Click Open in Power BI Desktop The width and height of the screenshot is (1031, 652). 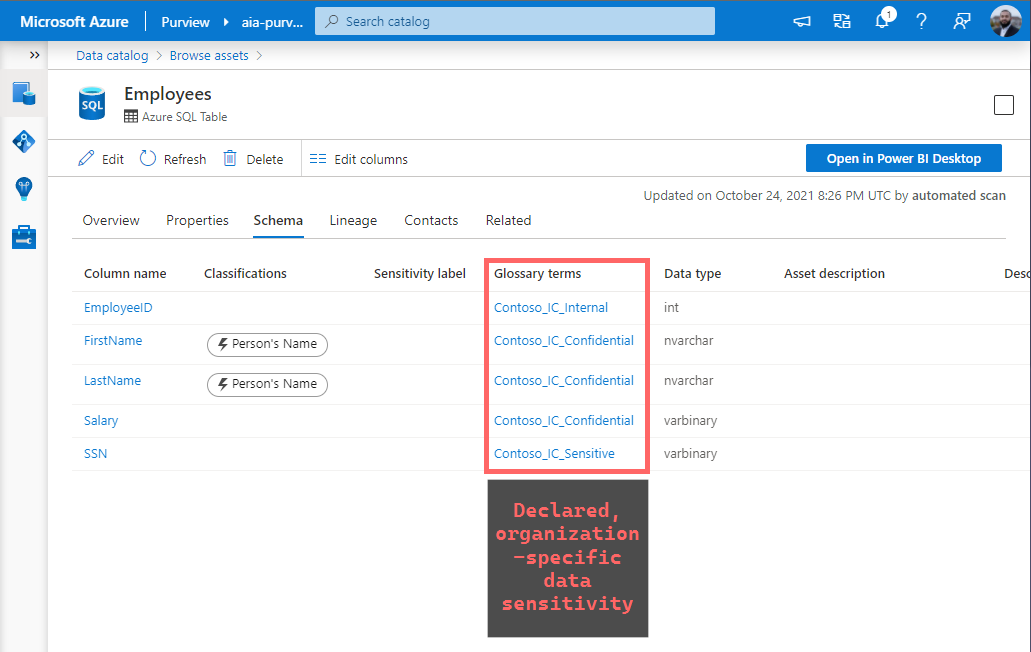903,158
